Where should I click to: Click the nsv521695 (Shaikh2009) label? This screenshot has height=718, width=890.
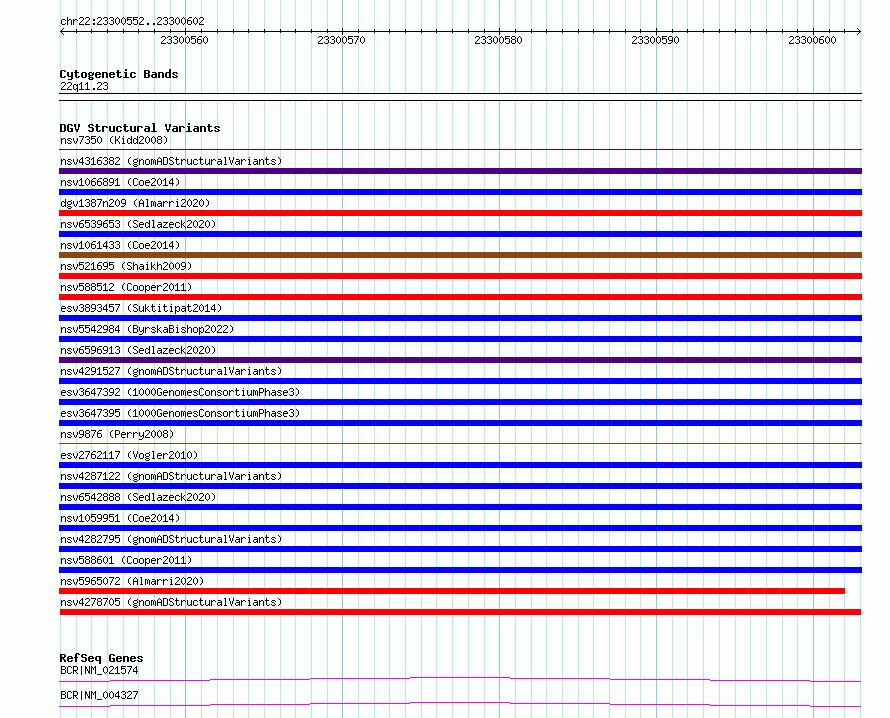click(x=126, y=266)
